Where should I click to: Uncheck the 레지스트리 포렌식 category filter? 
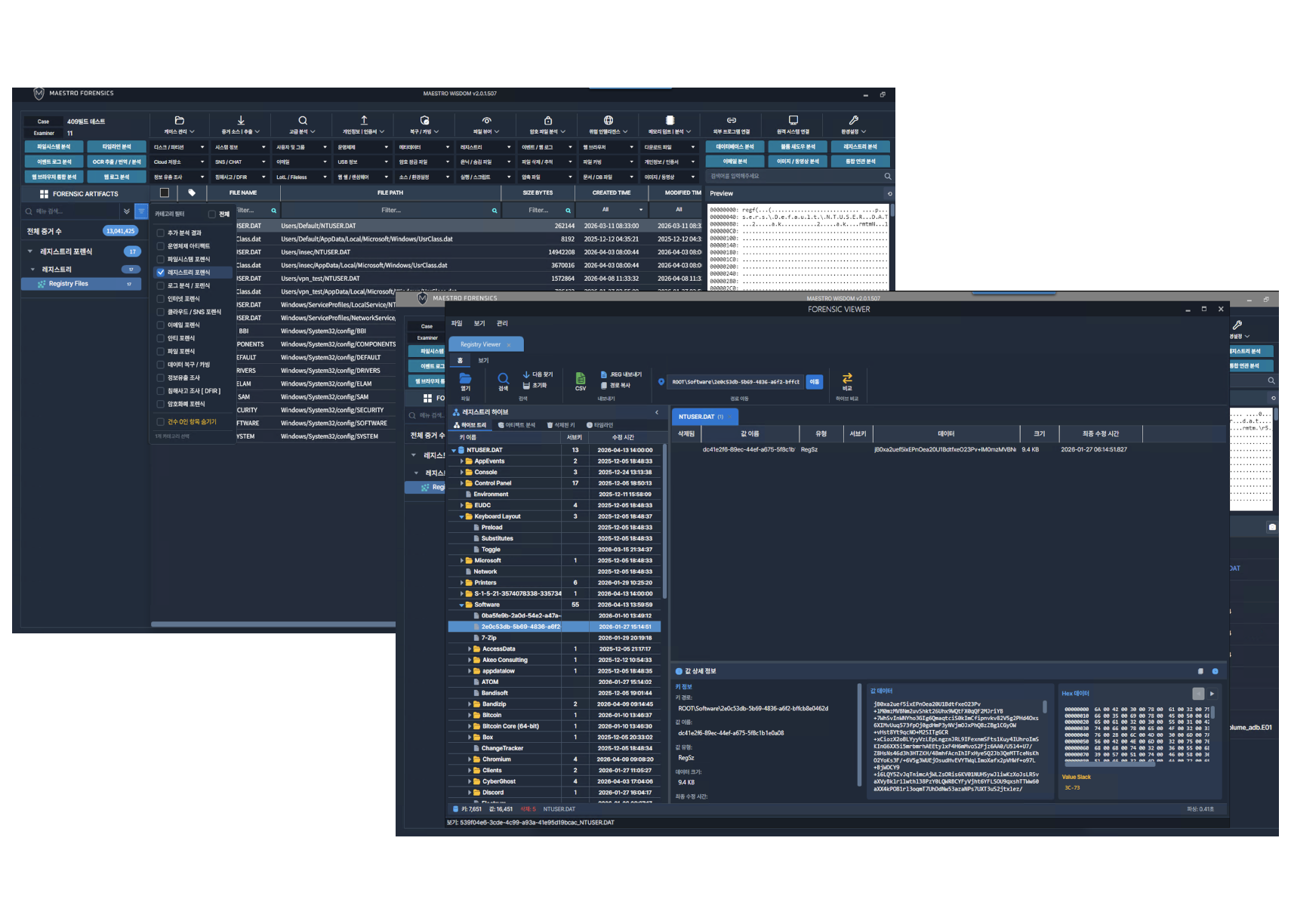pyautogui.click(x=160, y=273)
